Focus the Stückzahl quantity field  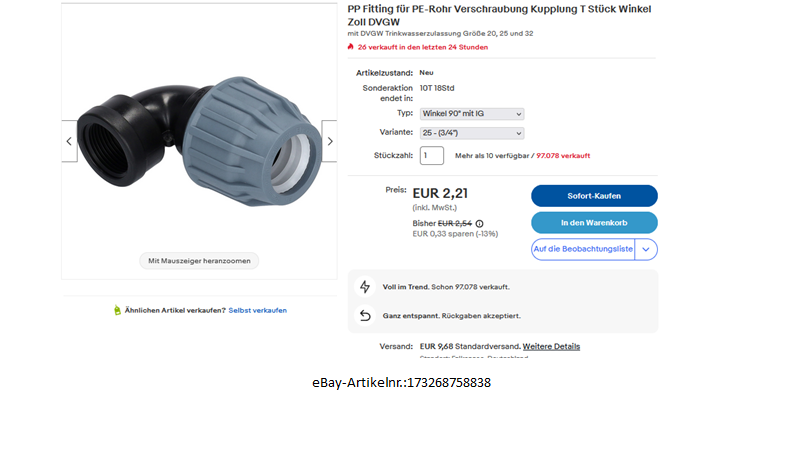432,156
